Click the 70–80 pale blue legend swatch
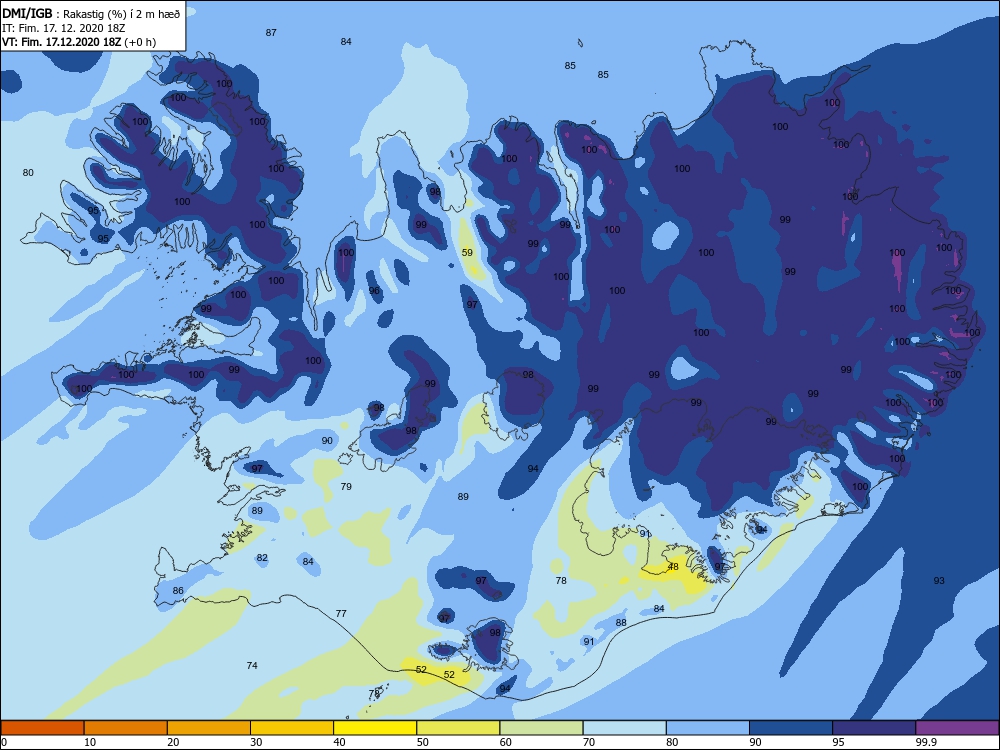 click(x=625, y=728)
